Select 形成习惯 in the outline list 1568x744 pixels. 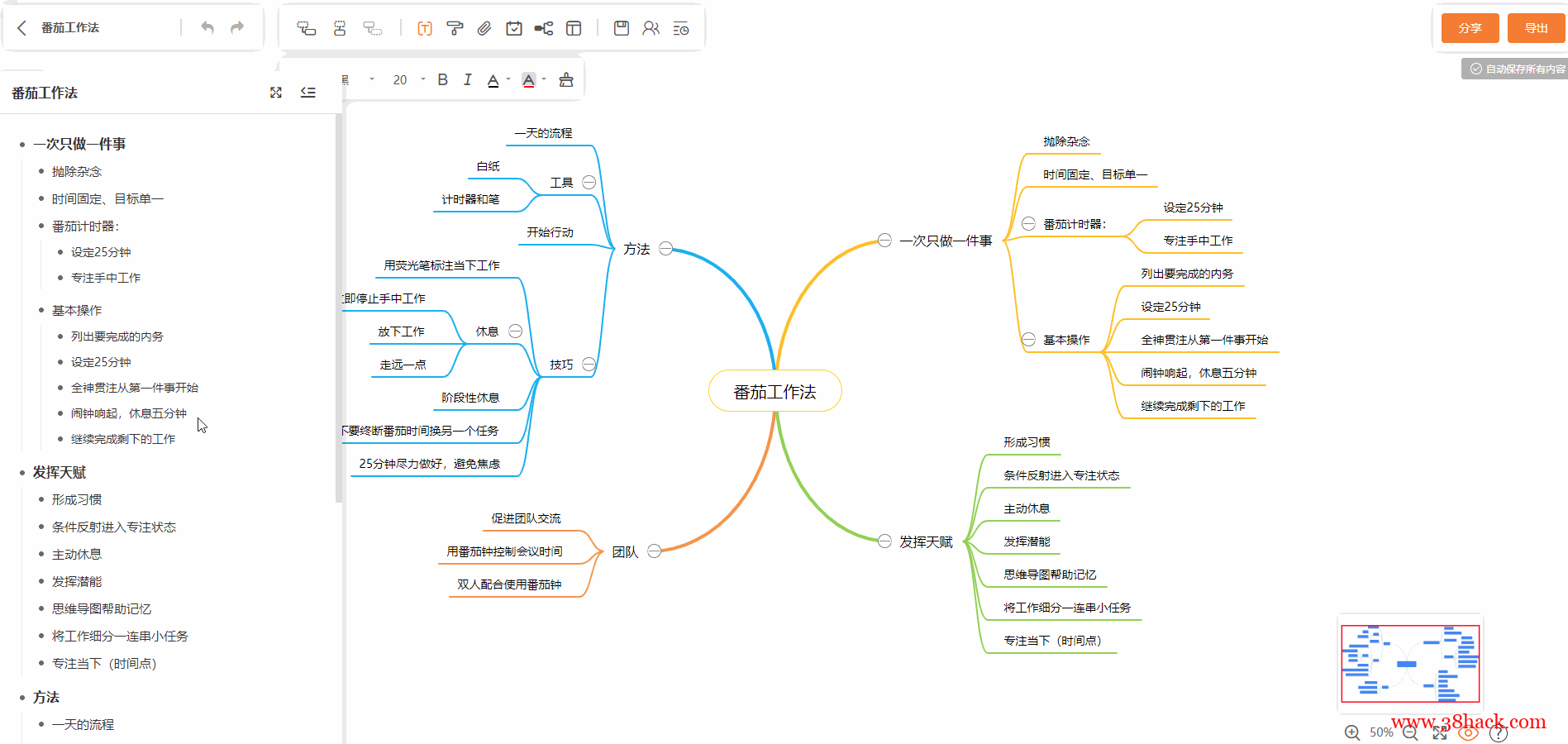tap(77, 500)
